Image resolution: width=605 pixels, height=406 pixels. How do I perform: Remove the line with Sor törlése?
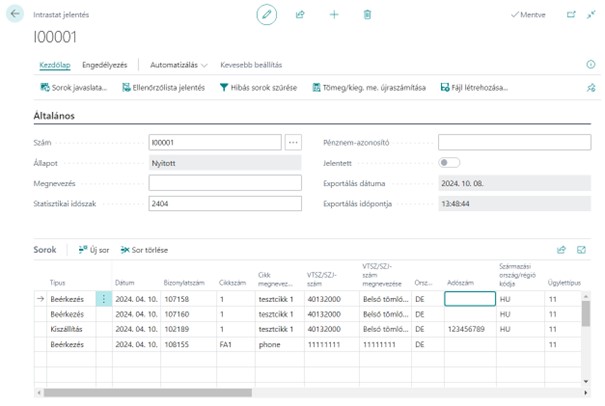[x=144, y=250]
